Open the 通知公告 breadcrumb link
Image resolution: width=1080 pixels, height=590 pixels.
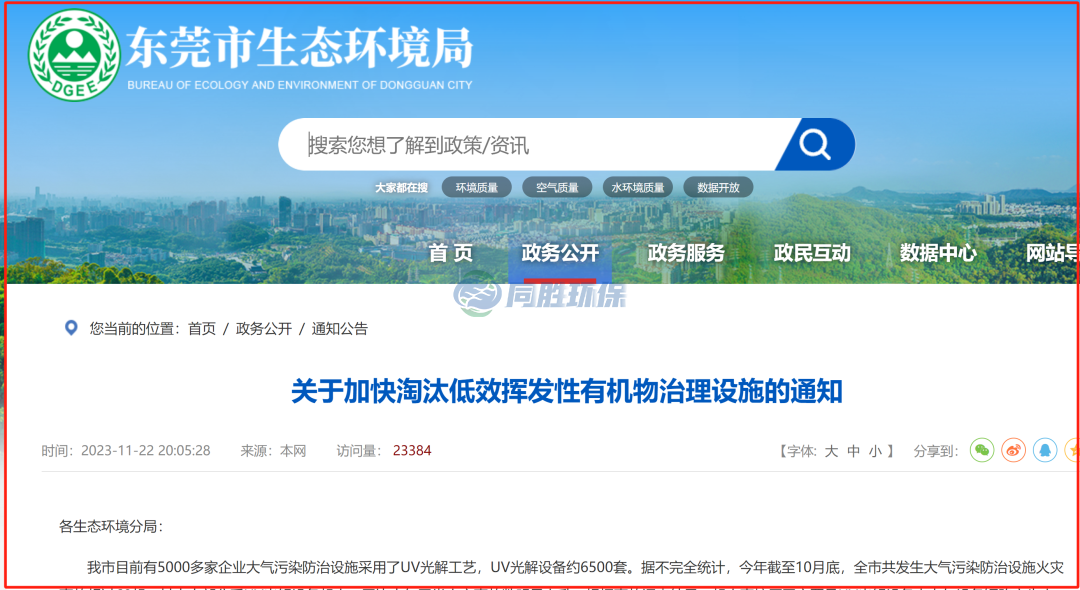(x=341, y=328)
